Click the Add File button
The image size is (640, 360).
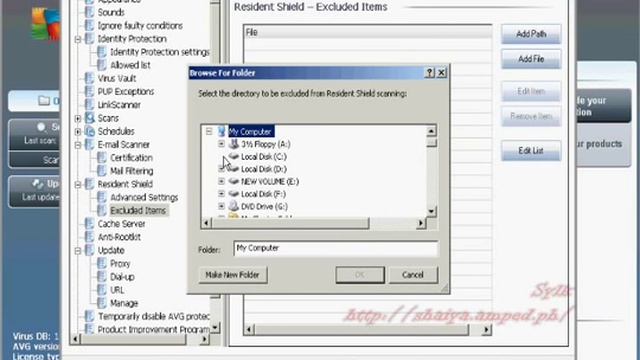click(531, 59)
